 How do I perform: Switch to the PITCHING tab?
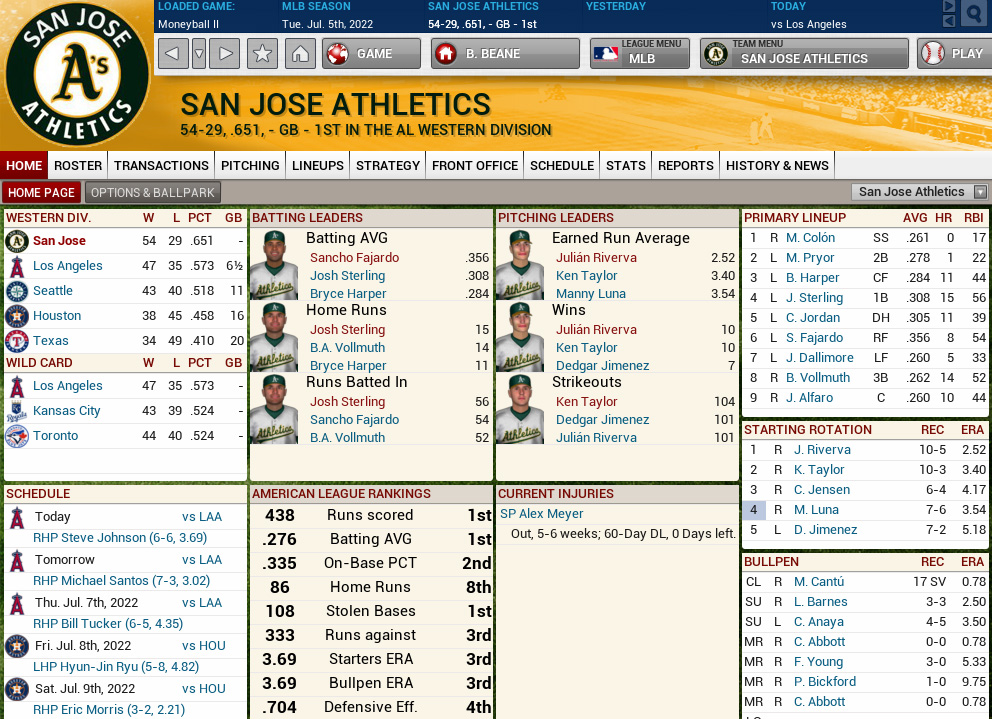[250, 166]
